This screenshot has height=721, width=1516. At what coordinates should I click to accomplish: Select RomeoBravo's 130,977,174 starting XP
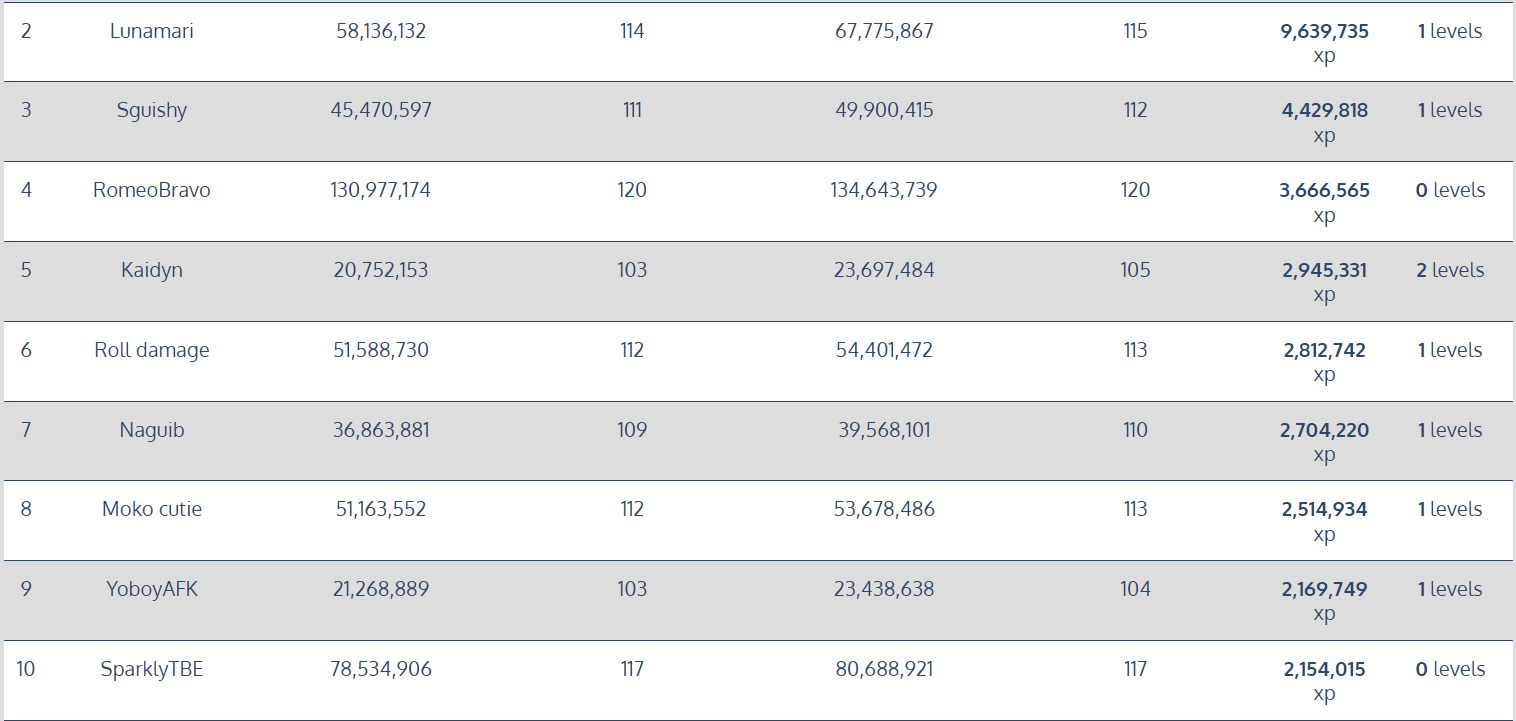381,190
